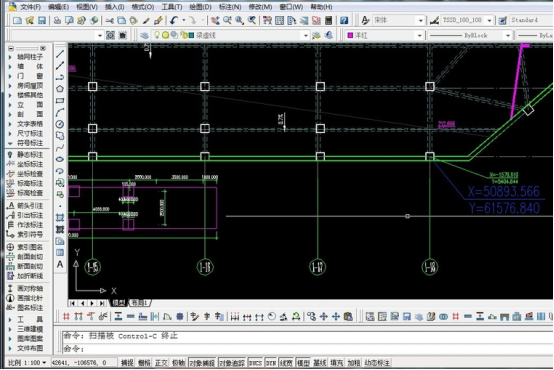Viewport: 554px width, 370px height.
Task: Open the 绘图(D) menu
Action: pos(200,7)
